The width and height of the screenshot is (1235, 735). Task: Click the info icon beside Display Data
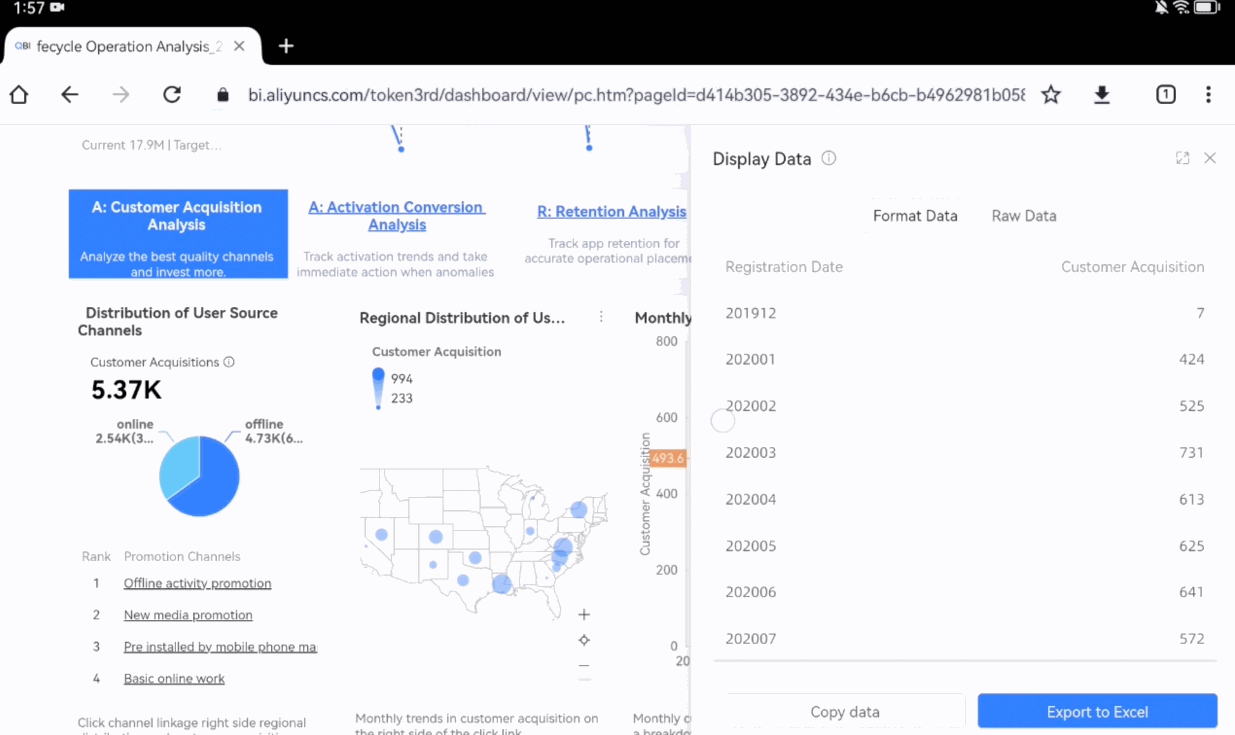pos(828,158)
